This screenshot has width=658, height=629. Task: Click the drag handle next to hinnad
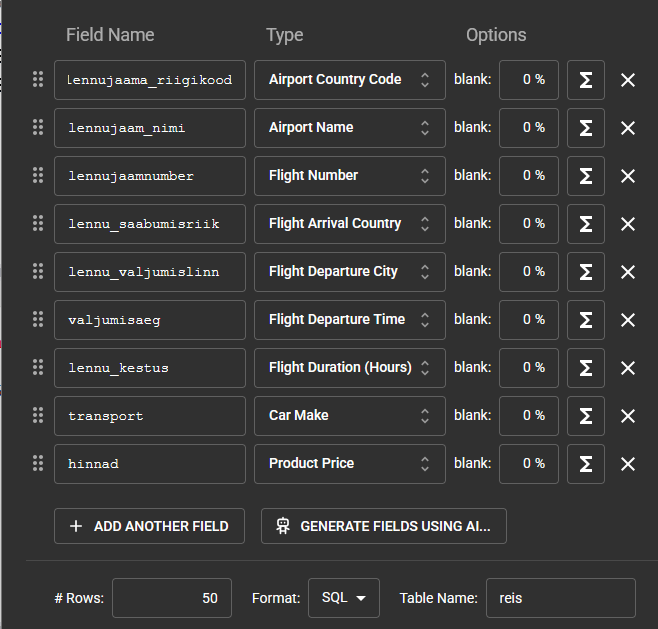coord(38,464)
